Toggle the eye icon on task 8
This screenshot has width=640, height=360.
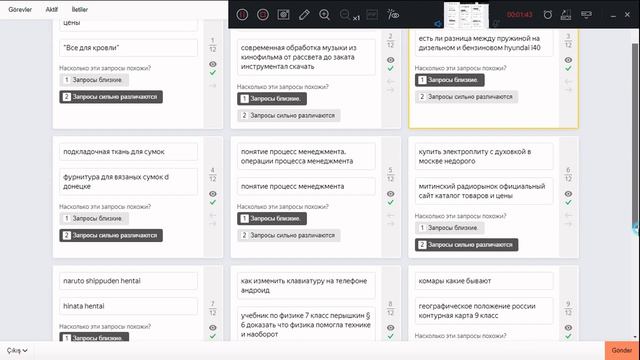tap(391, 328)
